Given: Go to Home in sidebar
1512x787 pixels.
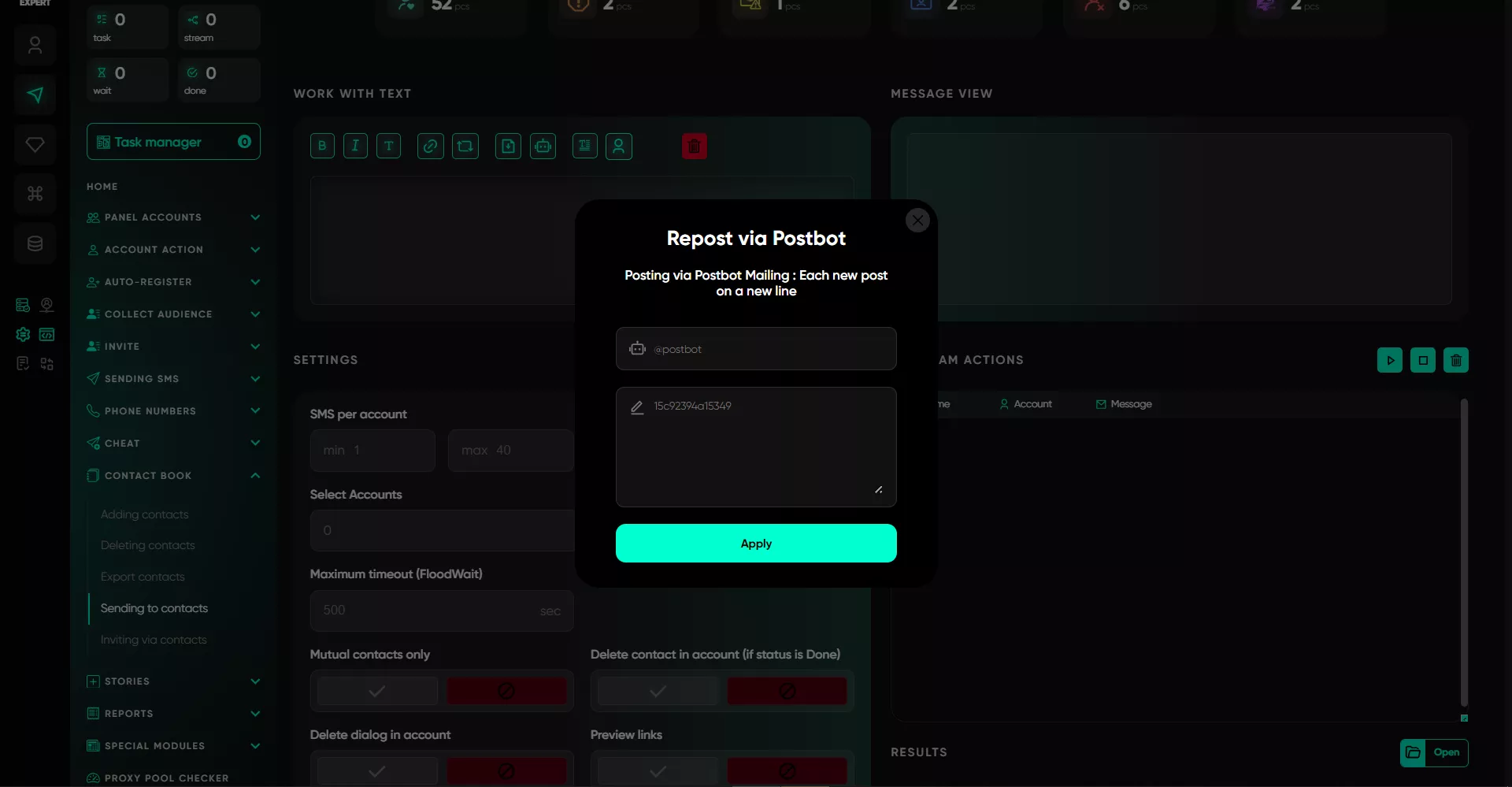Looking at the screenshot, I should click(x=102, y=187).
